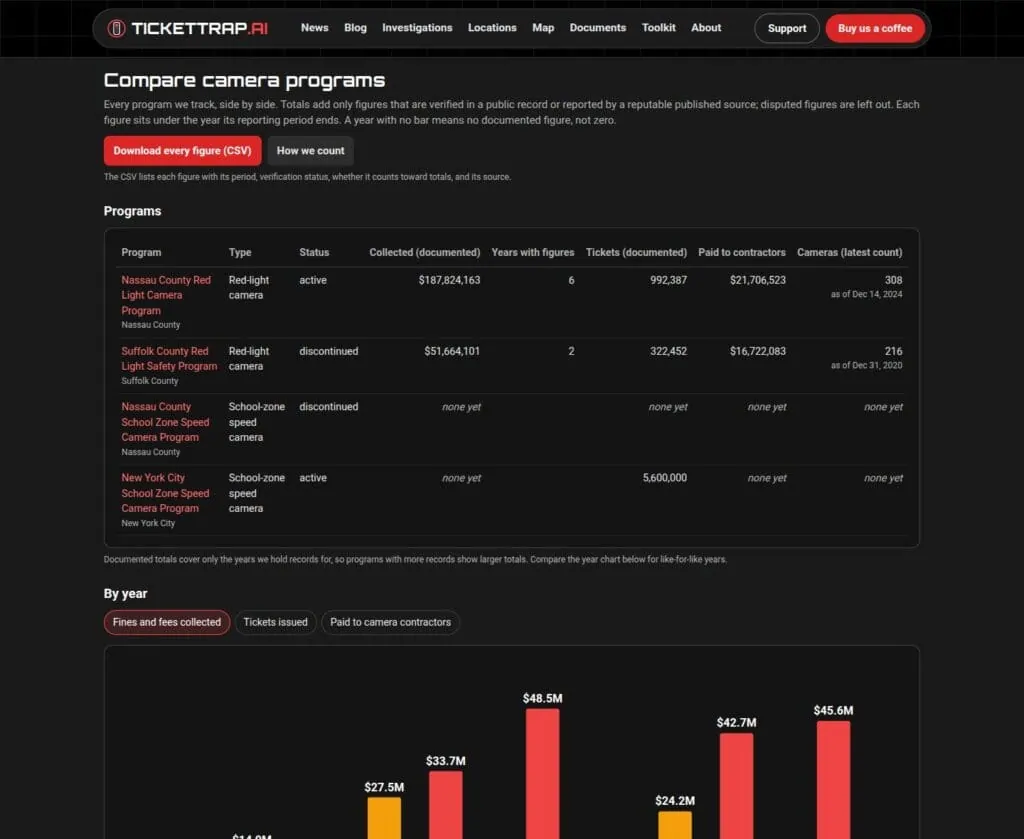The height and width of the screenshot is (839, 1024).
Task: Click the 216 cameras count
Action: click(893, 351)
